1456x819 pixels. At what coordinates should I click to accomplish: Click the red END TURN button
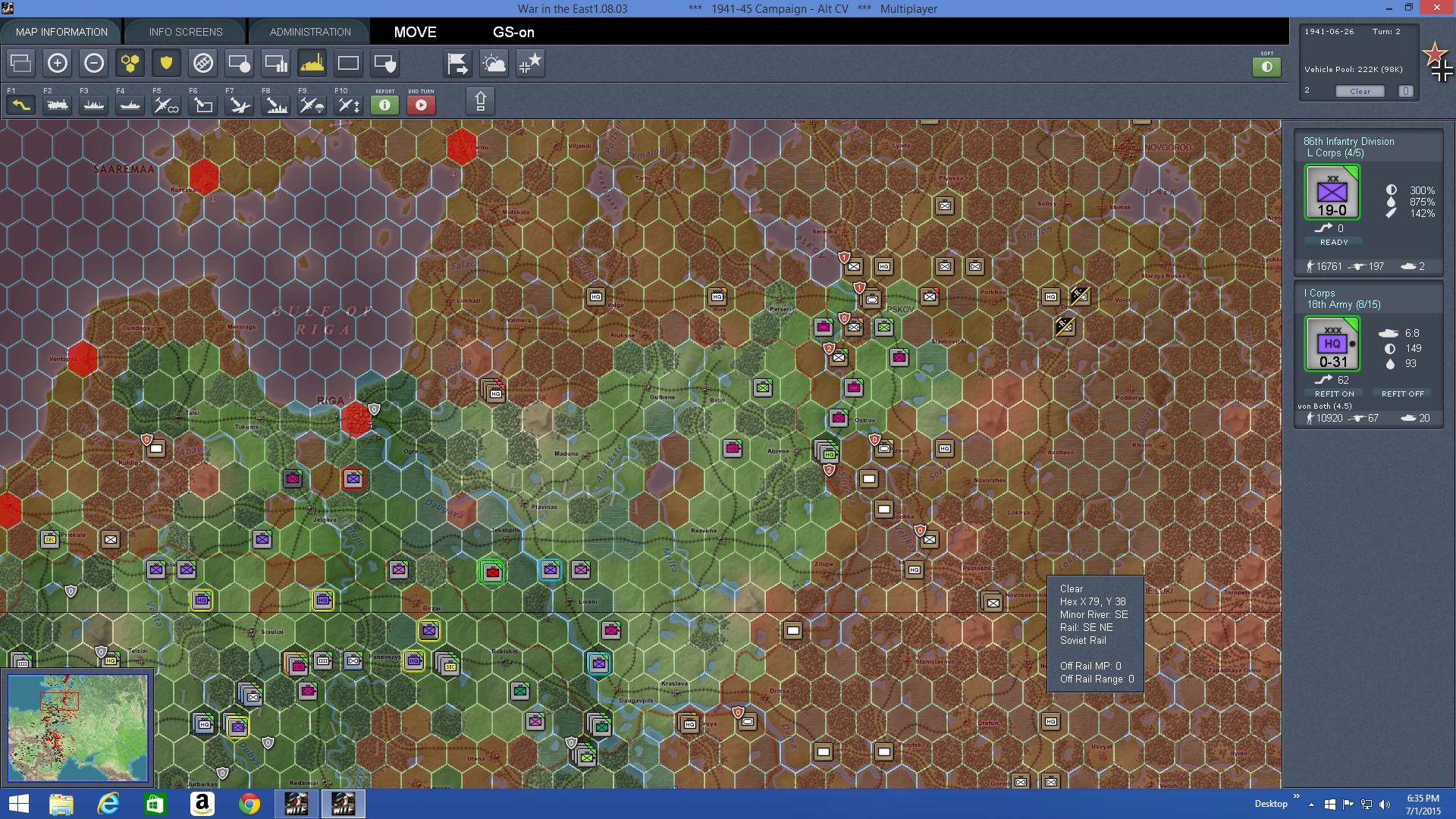[x=422, y=105]
